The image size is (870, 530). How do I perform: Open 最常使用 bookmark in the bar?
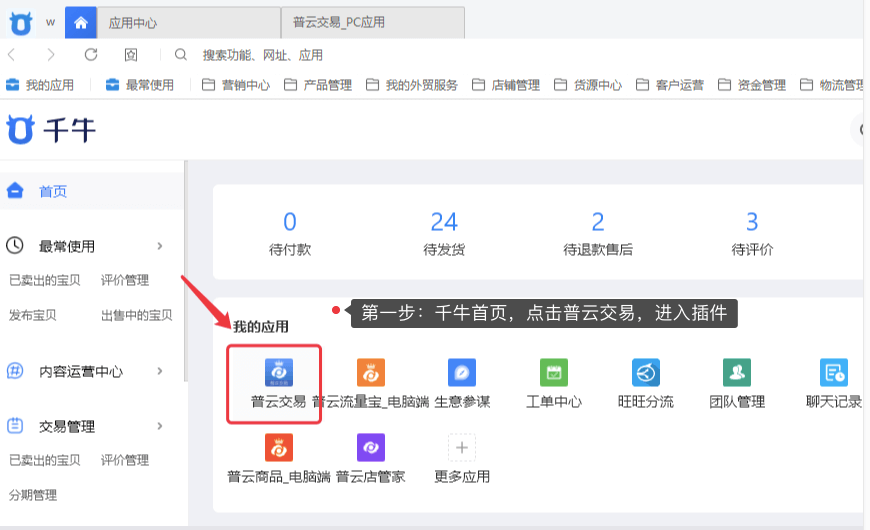coord(140,85)
